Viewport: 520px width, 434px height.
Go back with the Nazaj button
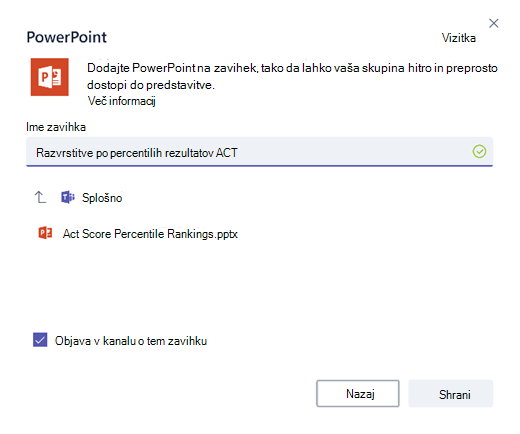coord(358,393)
